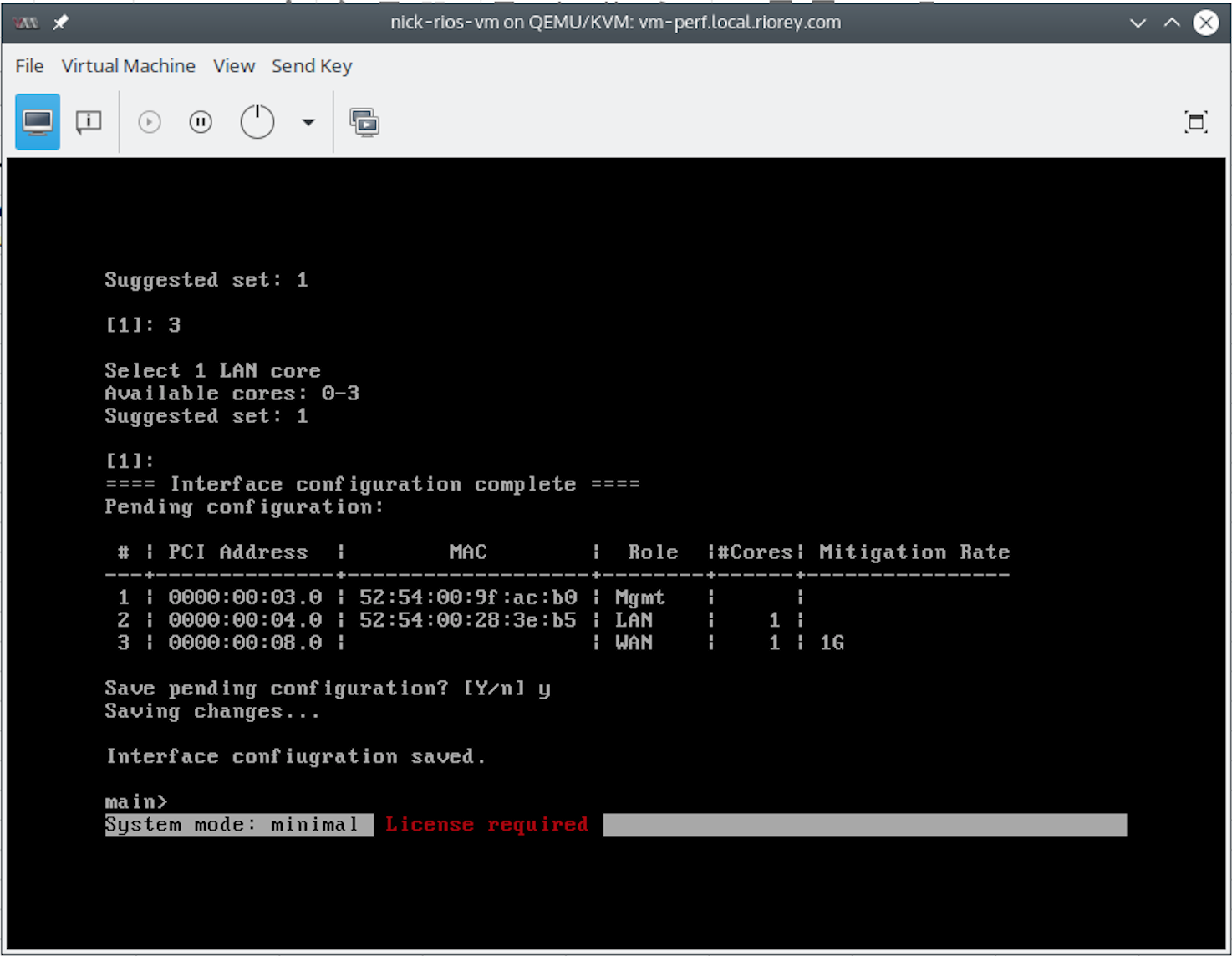This screenshot has width=1232, height=956.
Task: Click the Run virtual machine button
Action: pos(150,122)
